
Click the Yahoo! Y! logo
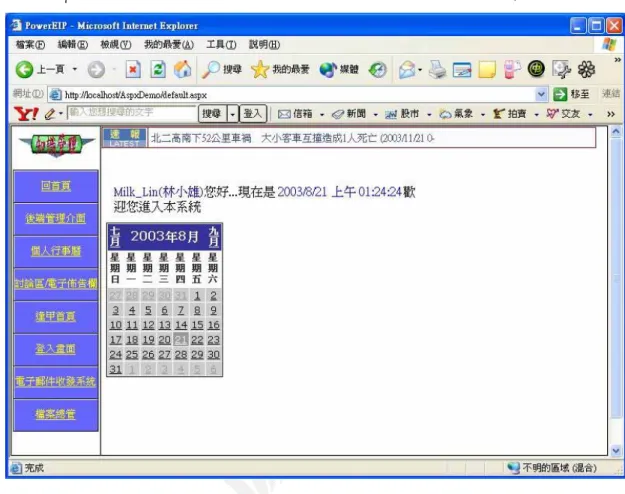26,114
